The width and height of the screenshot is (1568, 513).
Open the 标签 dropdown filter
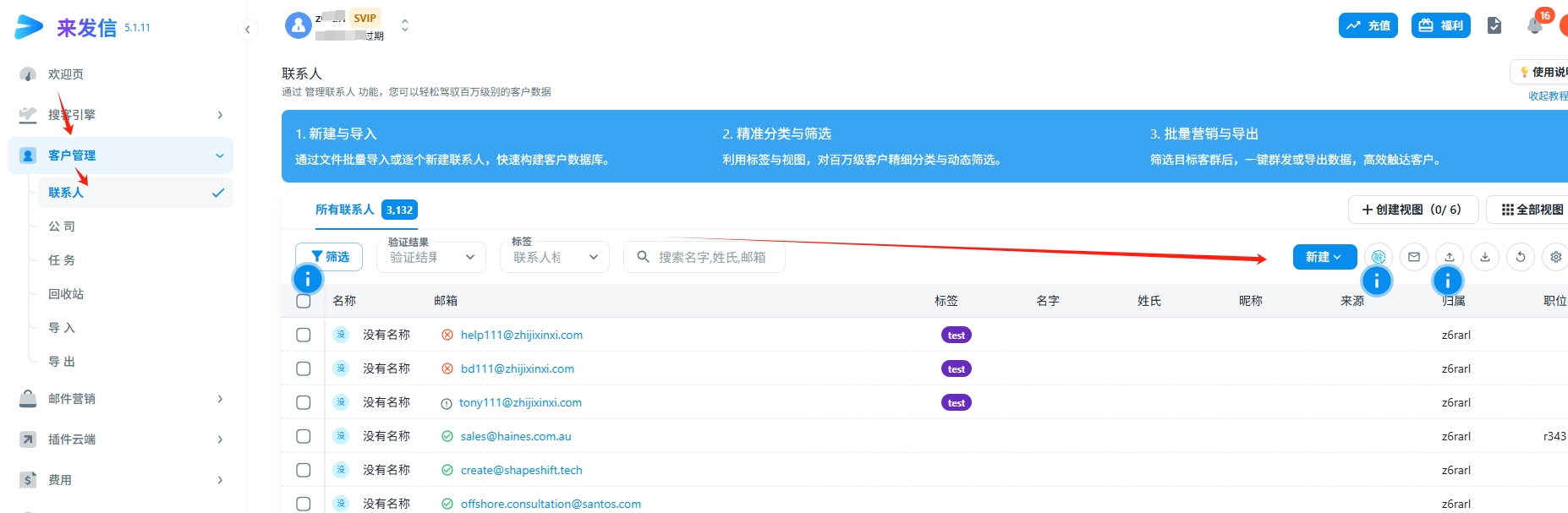tap(555, 257)
